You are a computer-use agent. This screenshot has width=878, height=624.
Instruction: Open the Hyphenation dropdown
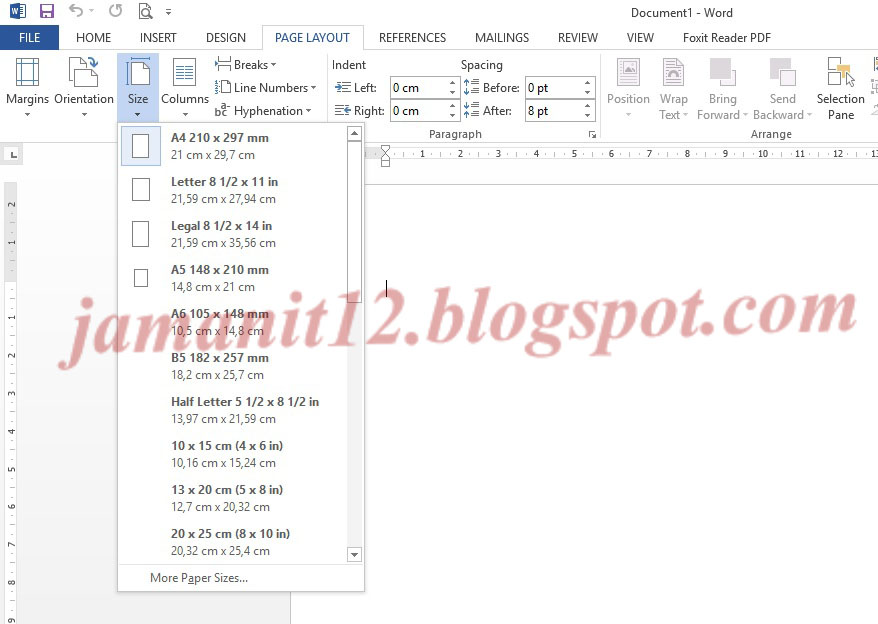(263, 110)
